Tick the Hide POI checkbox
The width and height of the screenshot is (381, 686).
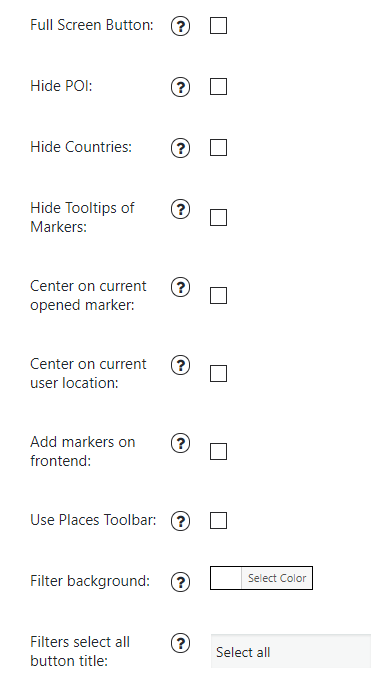(x=218, y=86)
